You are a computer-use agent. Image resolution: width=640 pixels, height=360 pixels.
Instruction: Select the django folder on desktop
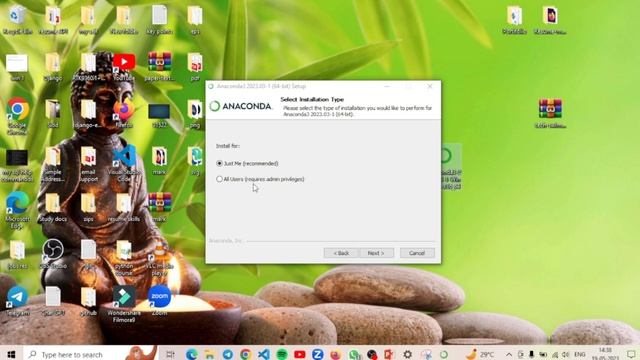click(53, 67)
